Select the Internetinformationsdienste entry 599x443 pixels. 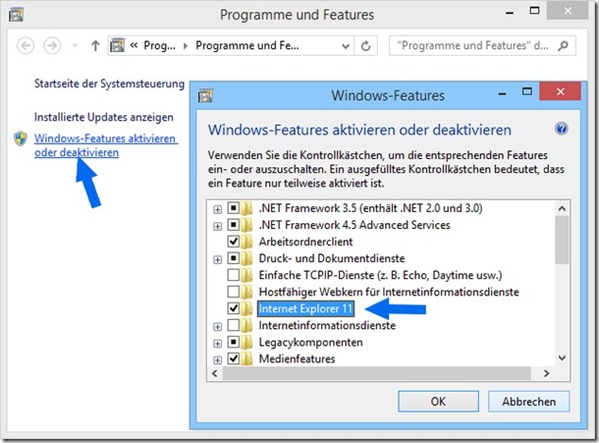tap(327, 326)
